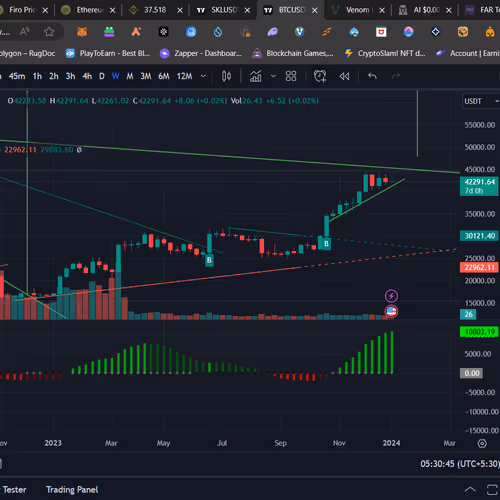This screenshot has width=500, height=500.
Task: Click the orange A-shaped extension icon
Action: (136, 32)
